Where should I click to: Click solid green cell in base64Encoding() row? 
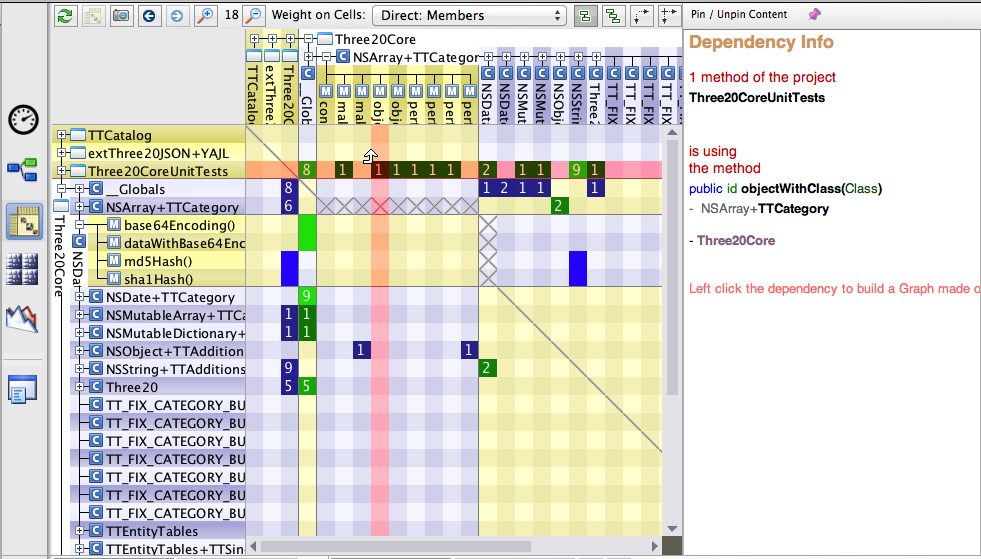point(307,225)
